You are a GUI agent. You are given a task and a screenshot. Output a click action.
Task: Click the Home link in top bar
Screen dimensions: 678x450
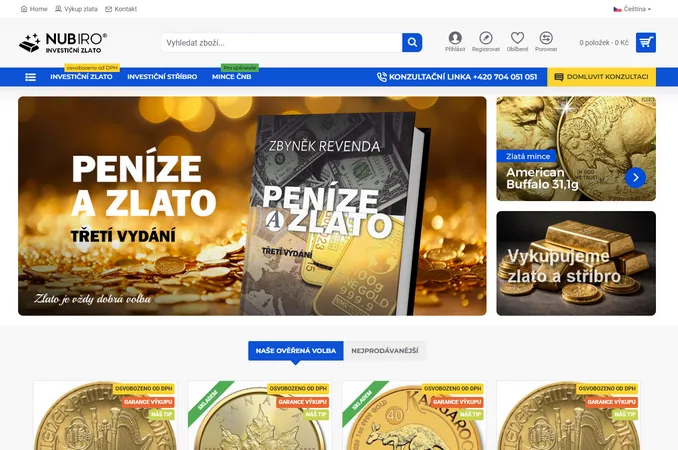pos(34,9)
